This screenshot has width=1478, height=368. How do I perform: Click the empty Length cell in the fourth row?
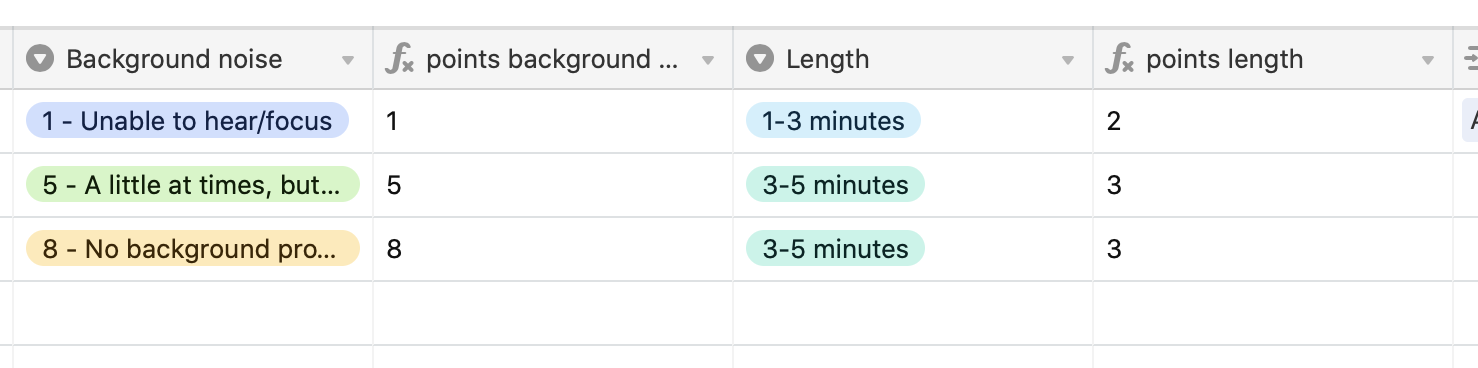pyautogui.click(x=913, y=313)
